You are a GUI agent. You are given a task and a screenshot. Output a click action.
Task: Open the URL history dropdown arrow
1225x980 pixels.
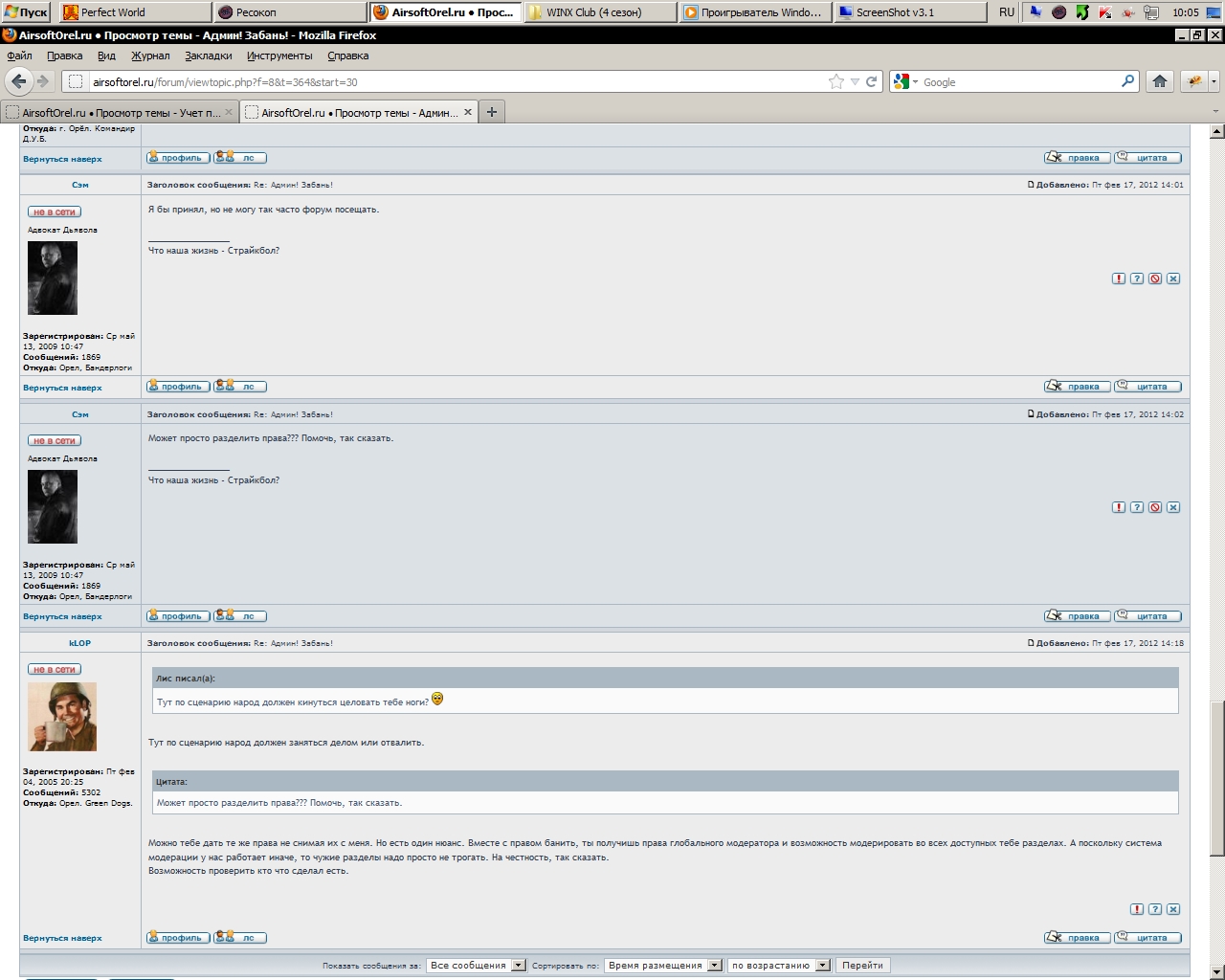(856, 82)
